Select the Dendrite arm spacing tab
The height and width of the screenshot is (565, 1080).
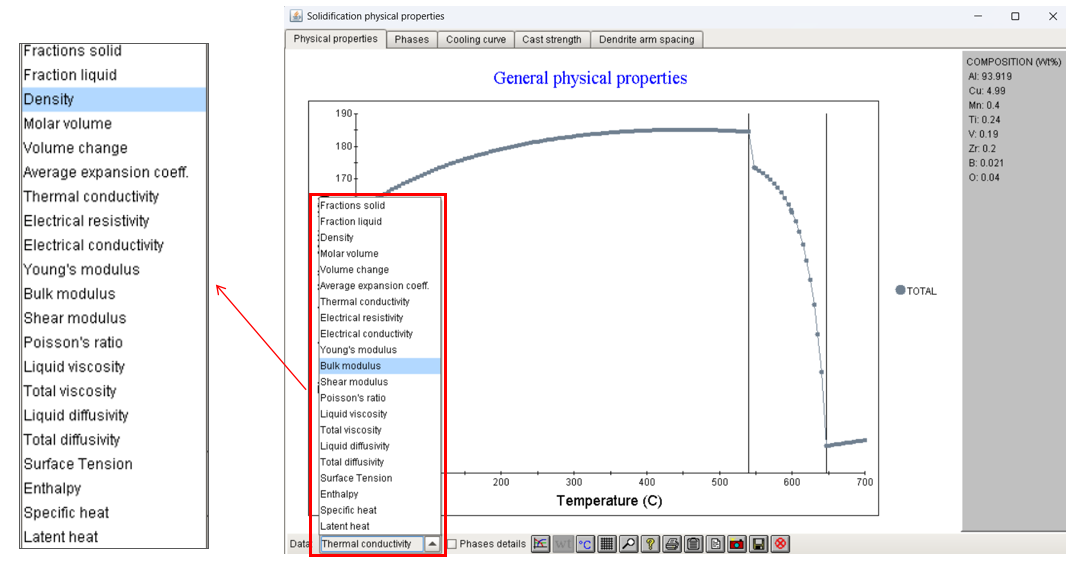point(647,40)
